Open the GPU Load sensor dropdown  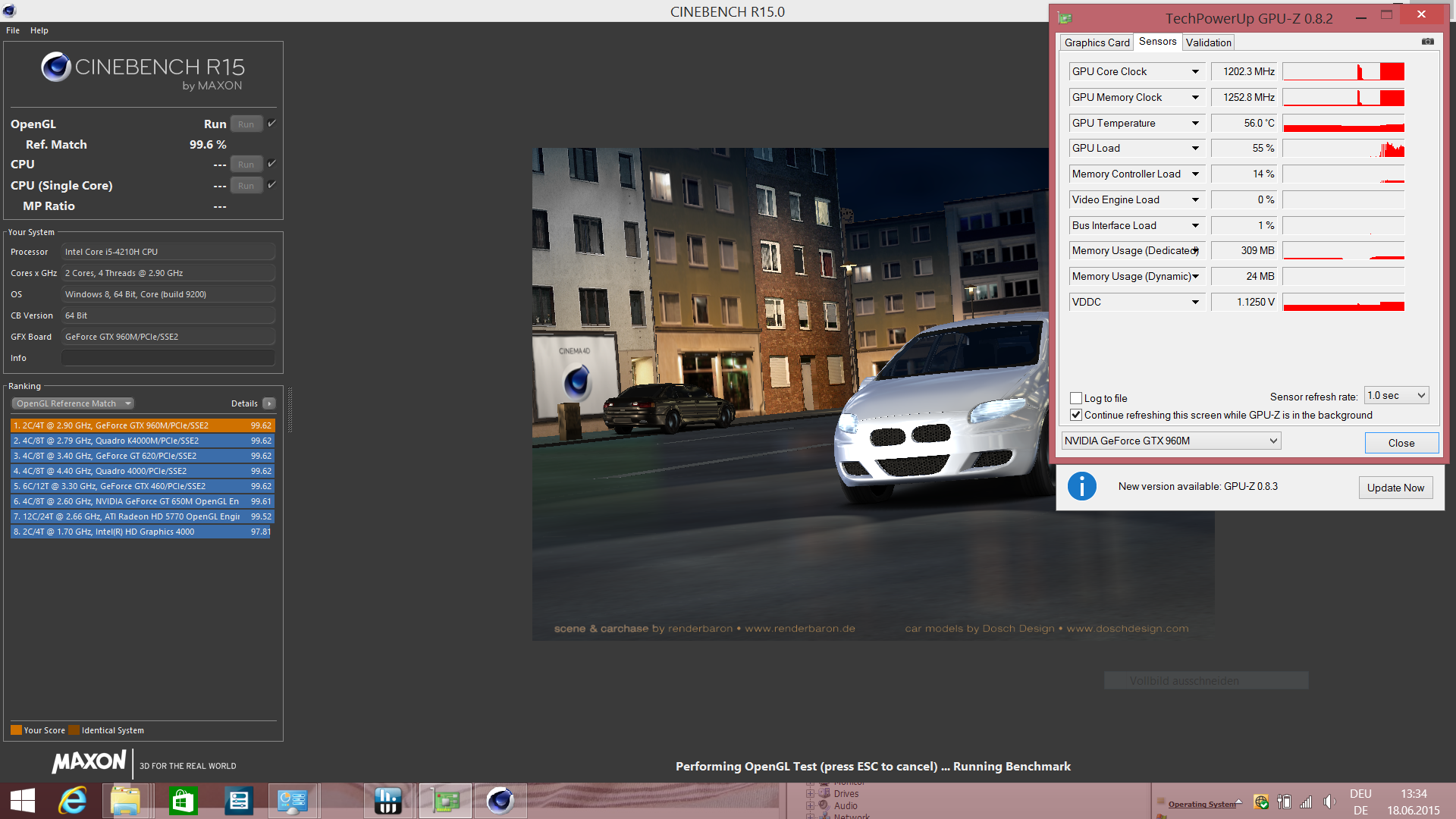coord(1195,148)
